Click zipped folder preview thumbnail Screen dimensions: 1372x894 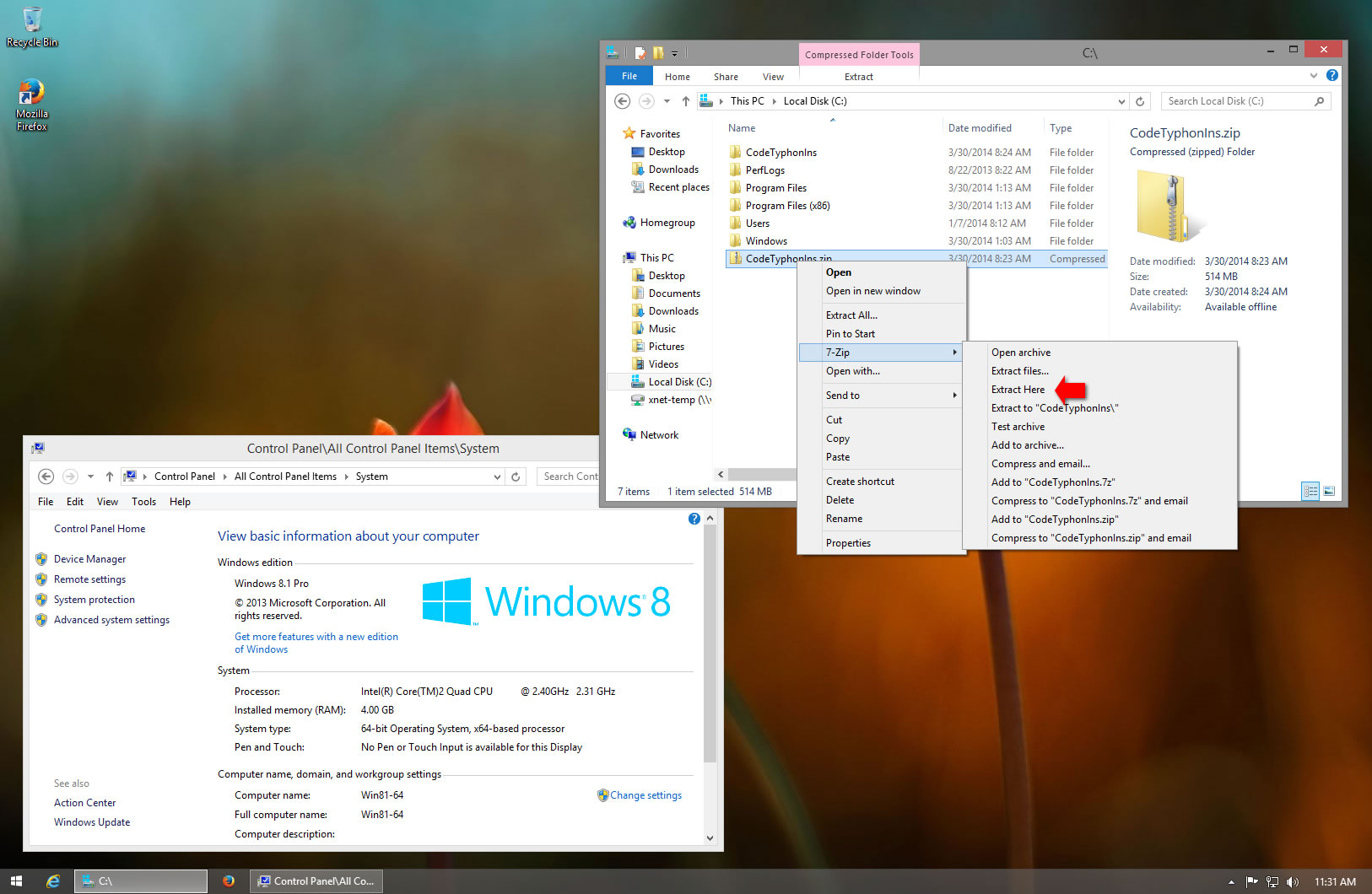point(1170,206)
